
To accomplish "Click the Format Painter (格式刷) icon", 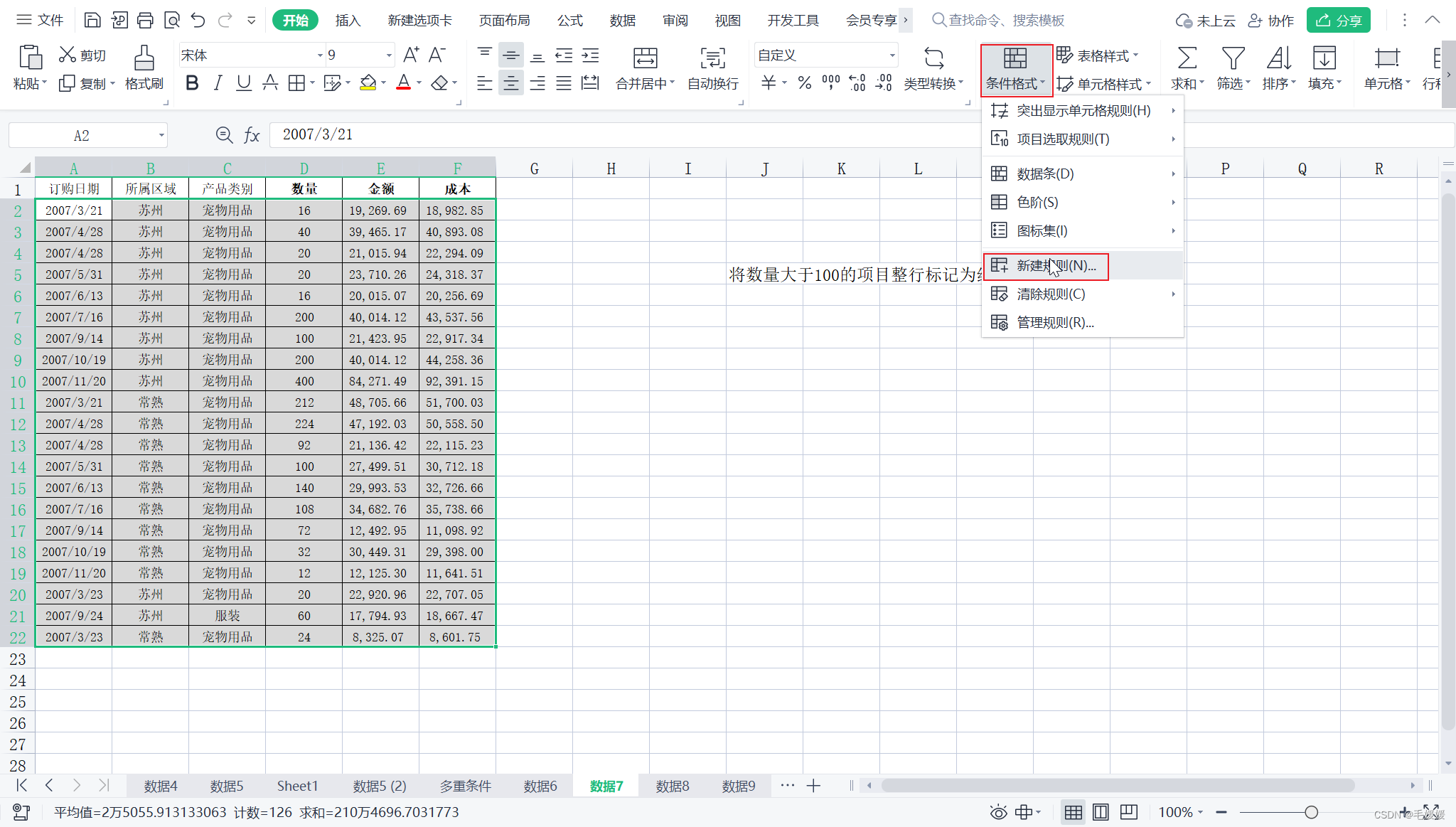I will [x=144, y=58].
